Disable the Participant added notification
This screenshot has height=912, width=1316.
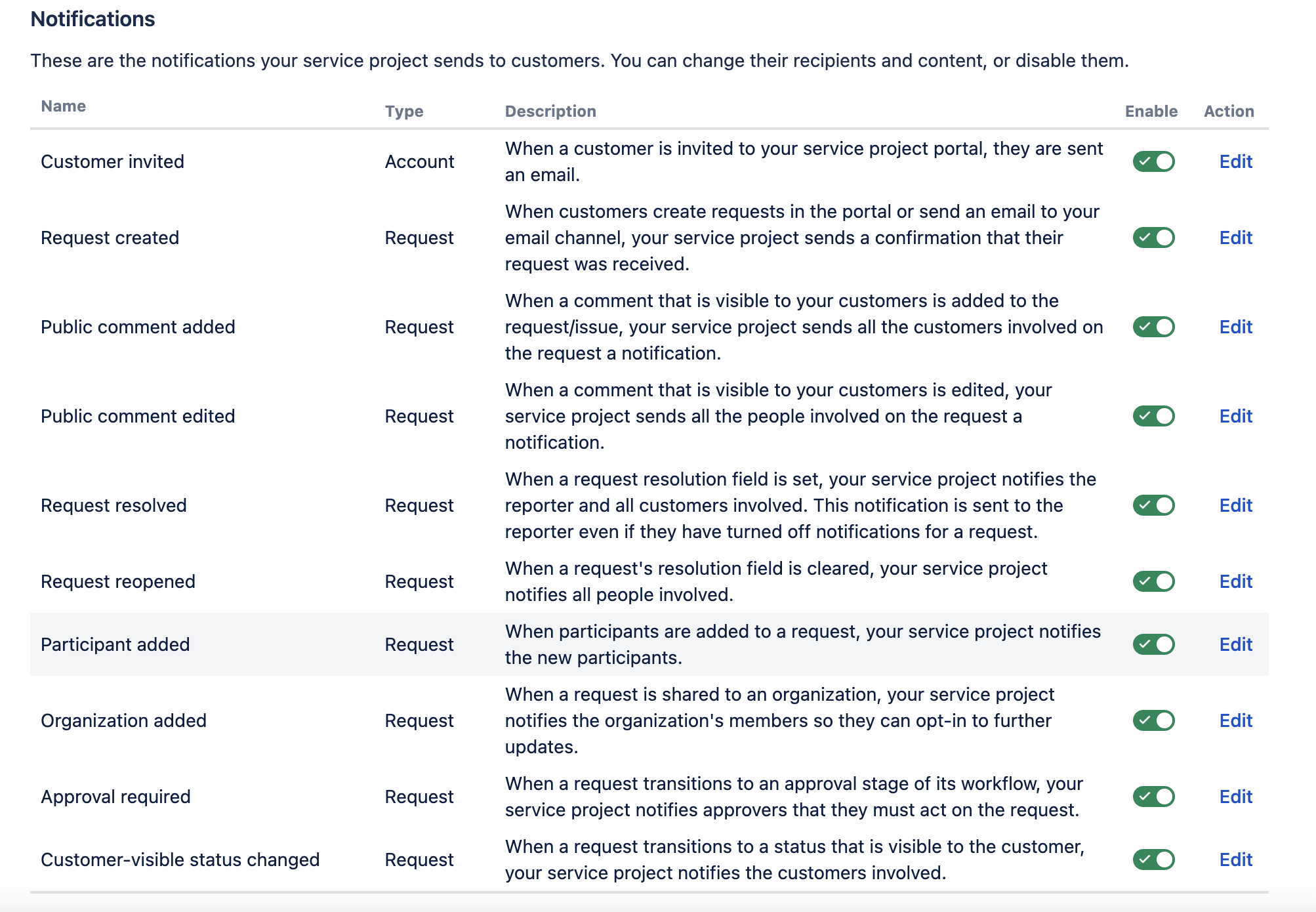click(x=1153, y=644)
